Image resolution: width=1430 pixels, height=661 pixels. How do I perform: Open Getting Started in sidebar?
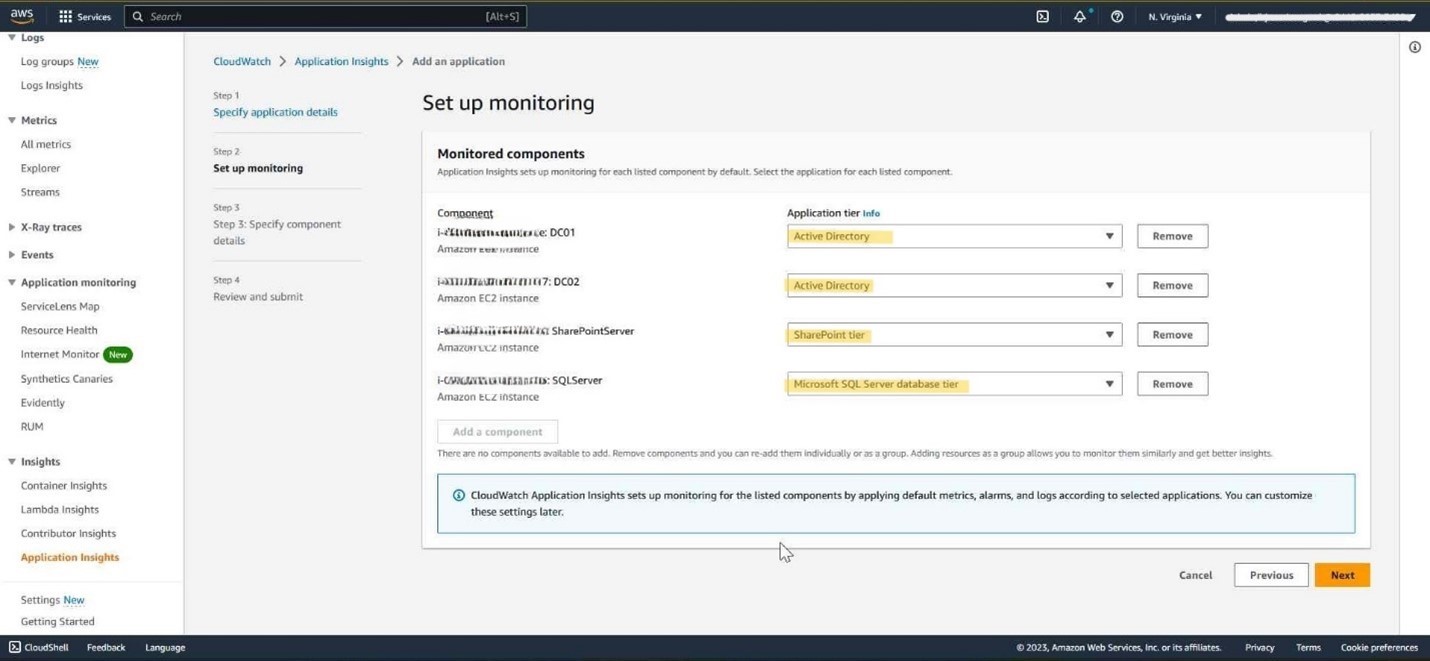[x=58, y=622]
